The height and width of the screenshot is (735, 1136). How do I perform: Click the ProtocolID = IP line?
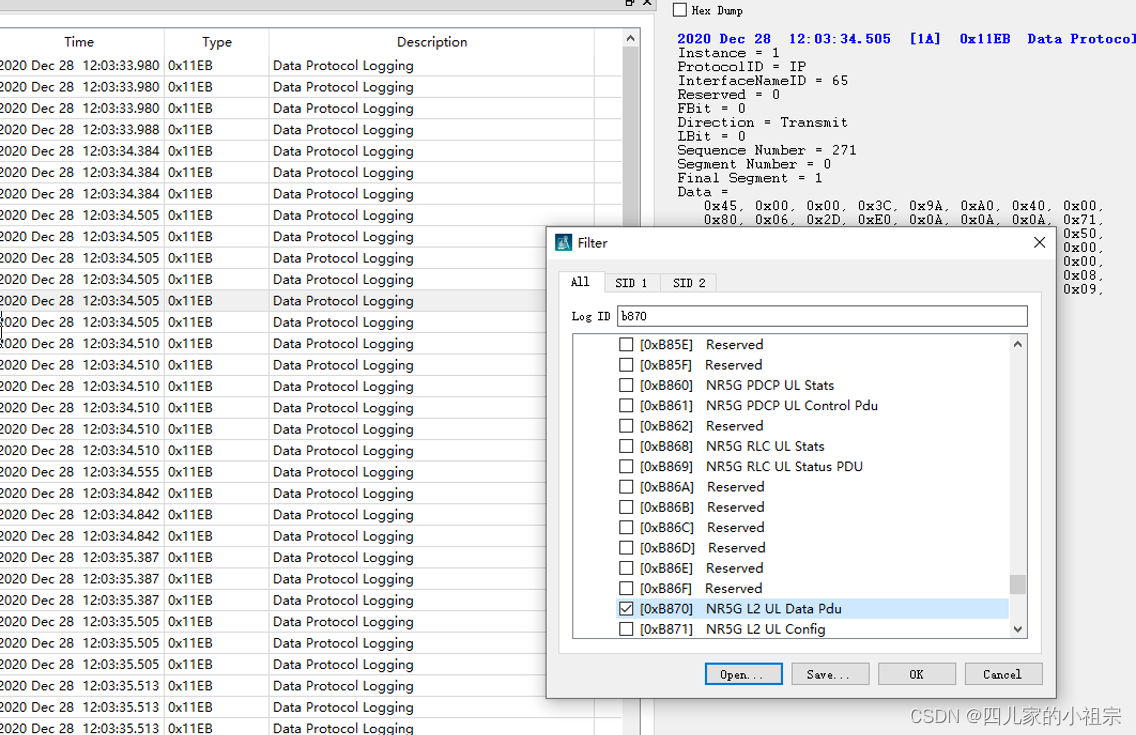tap(741, 67)
